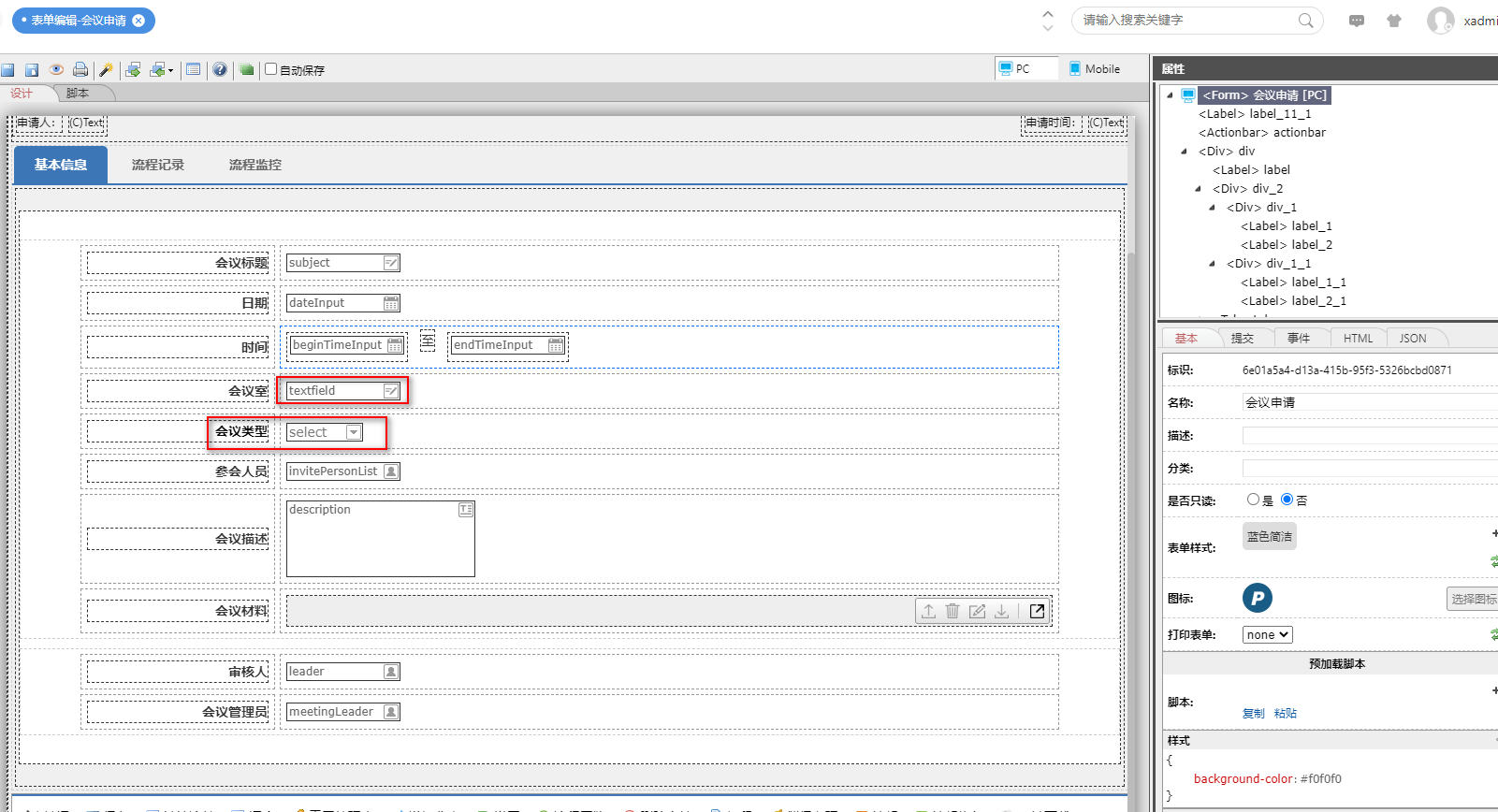The height and width of the screenshot is (812, 1498).
Task: Open the 基本 properties tab
Action: pyautogui.click(x=1186, y=338)
